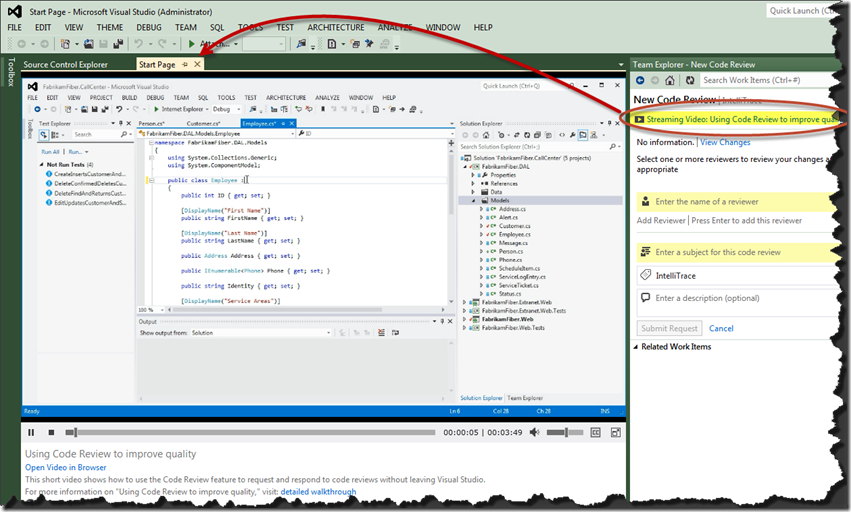Screen dimensions: 851x512
Task: Open the Attach button dropdown arrow
Action: 236,45
